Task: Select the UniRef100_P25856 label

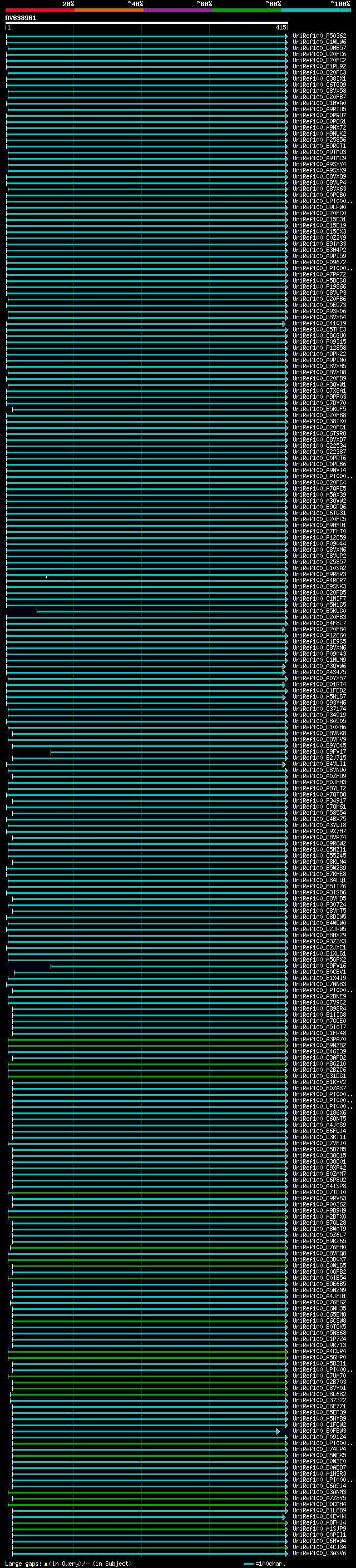Action: 319,140
